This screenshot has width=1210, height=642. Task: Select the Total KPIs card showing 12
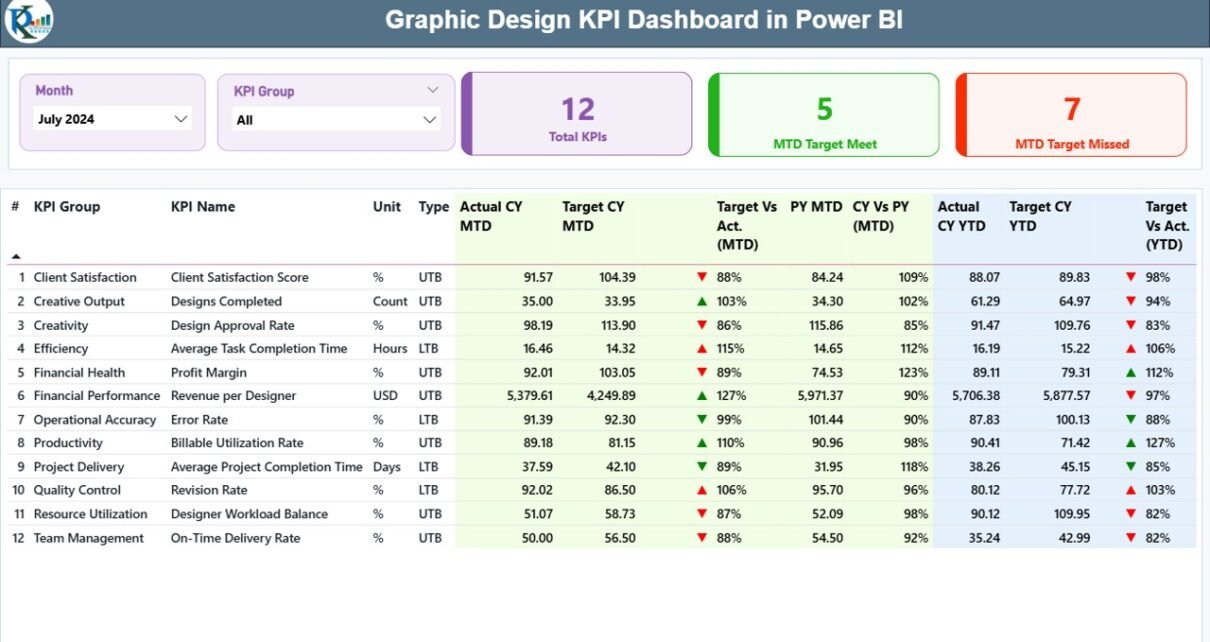577,114
